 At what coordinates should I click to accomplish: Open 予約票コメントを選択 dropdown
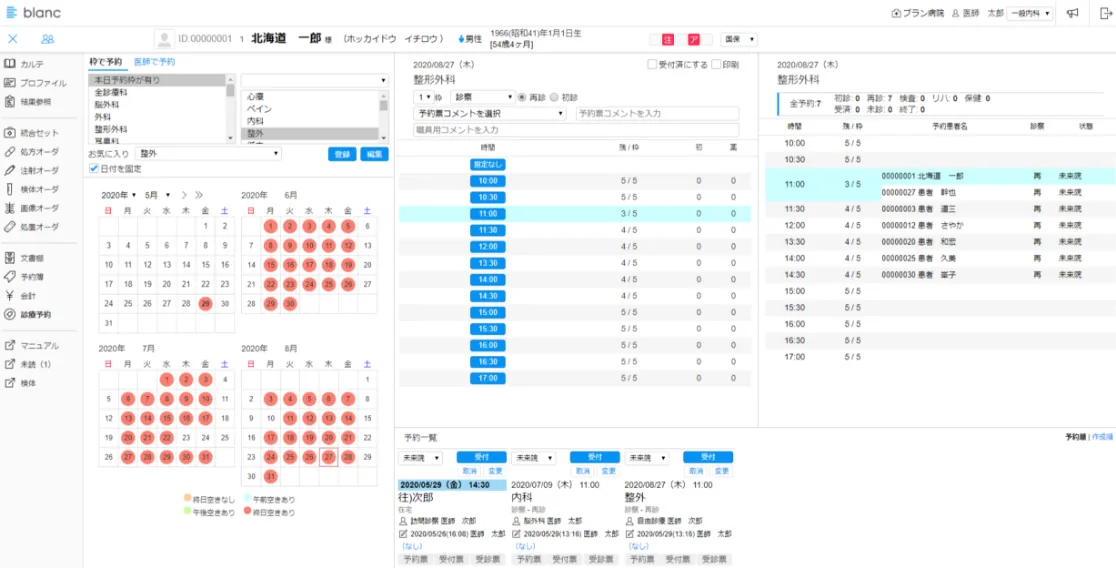coord(489,113)
